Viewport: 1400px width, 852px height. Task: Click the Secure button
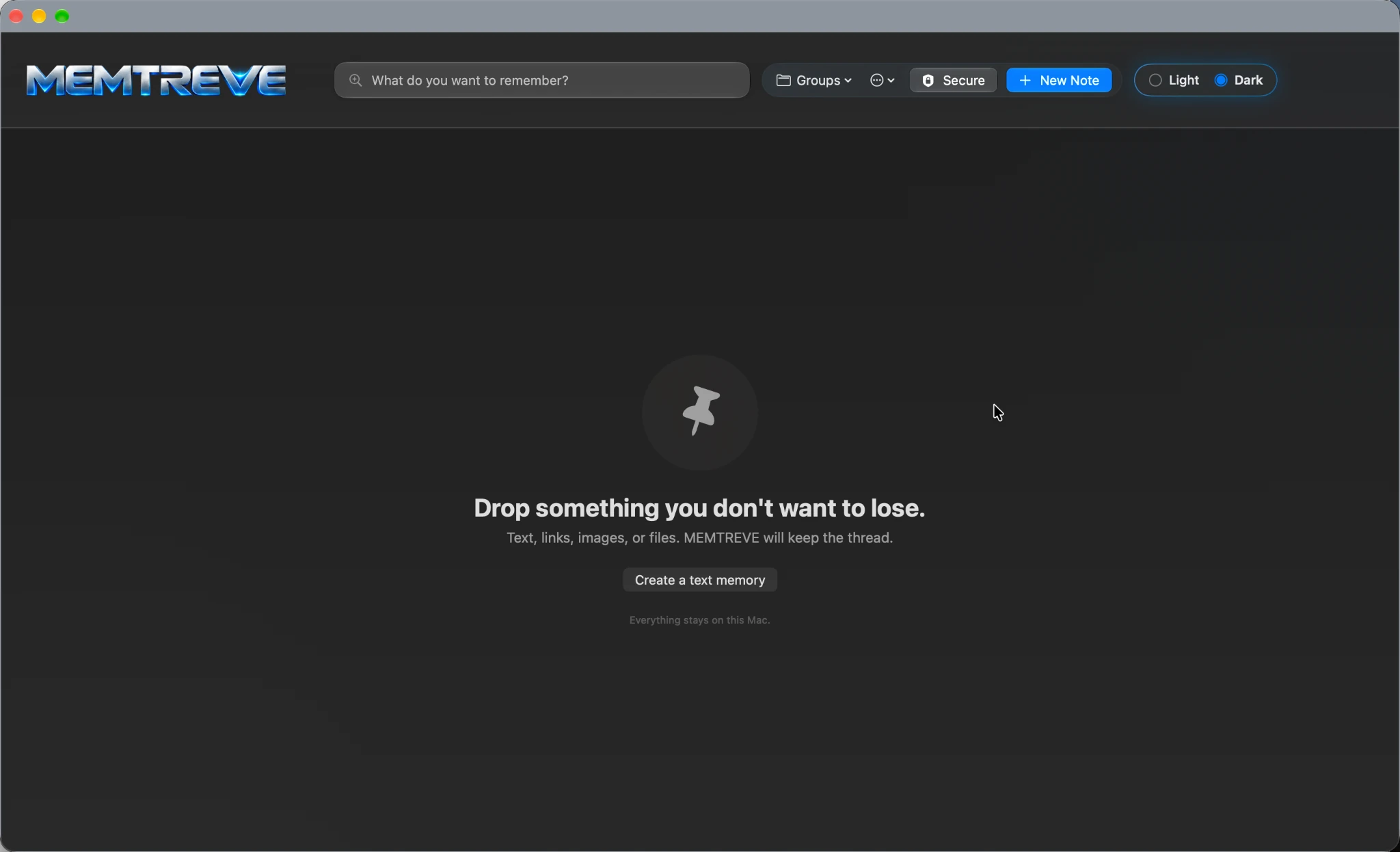(954, 80)
